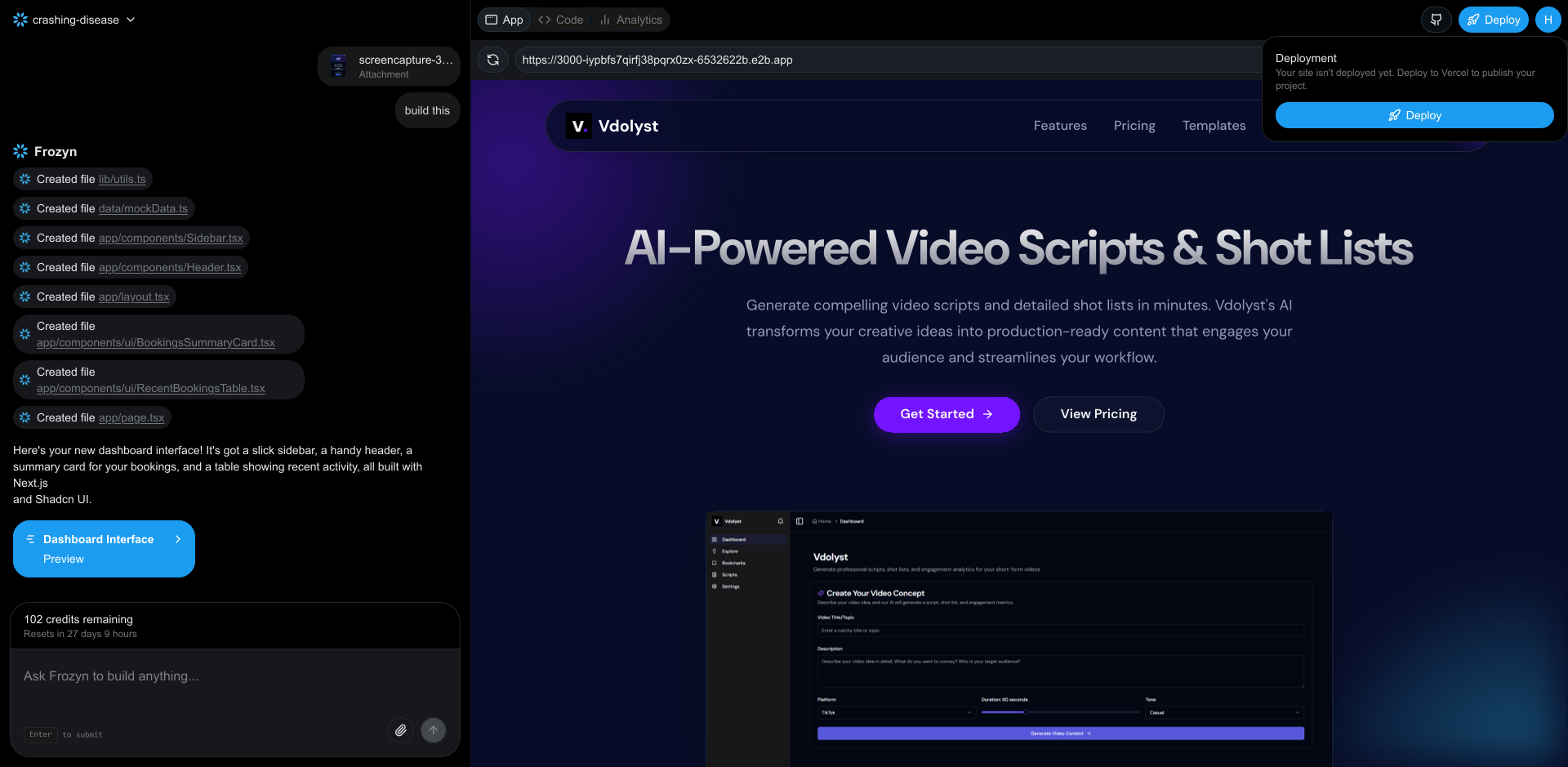Screen dimensions: 1568x767
Task: Reload the preview with refresh icon
Action: pos(493,60)
